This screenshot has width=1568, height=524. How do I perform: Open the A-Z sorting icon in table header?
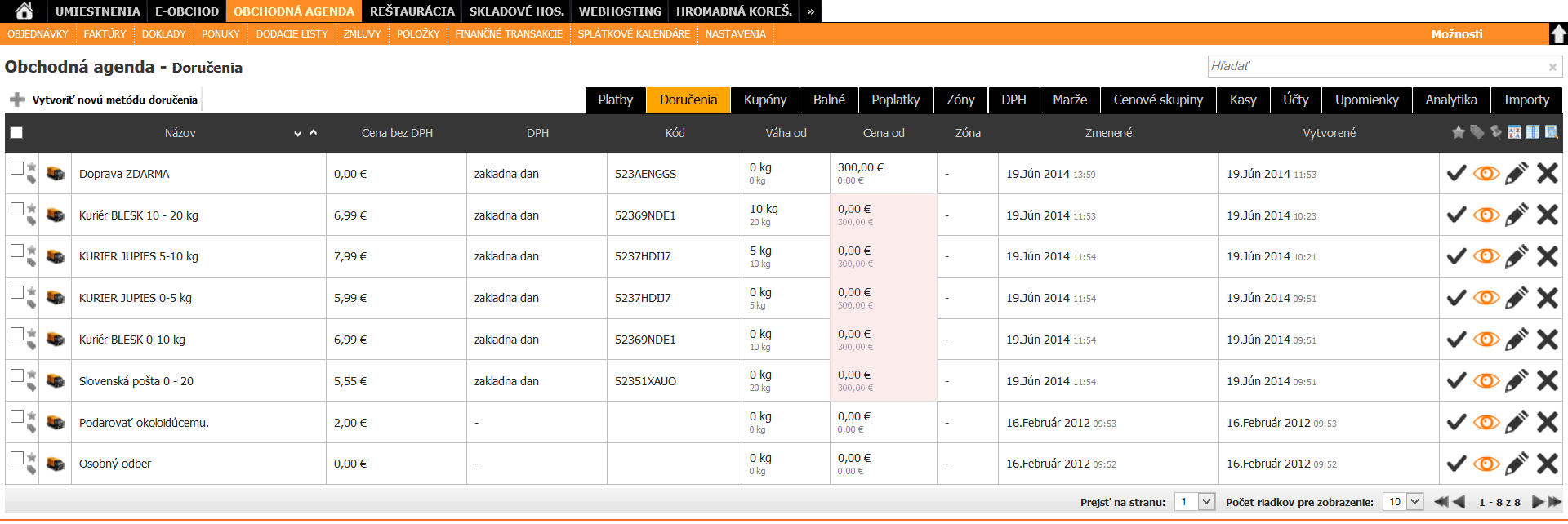tap(1513, 132)
